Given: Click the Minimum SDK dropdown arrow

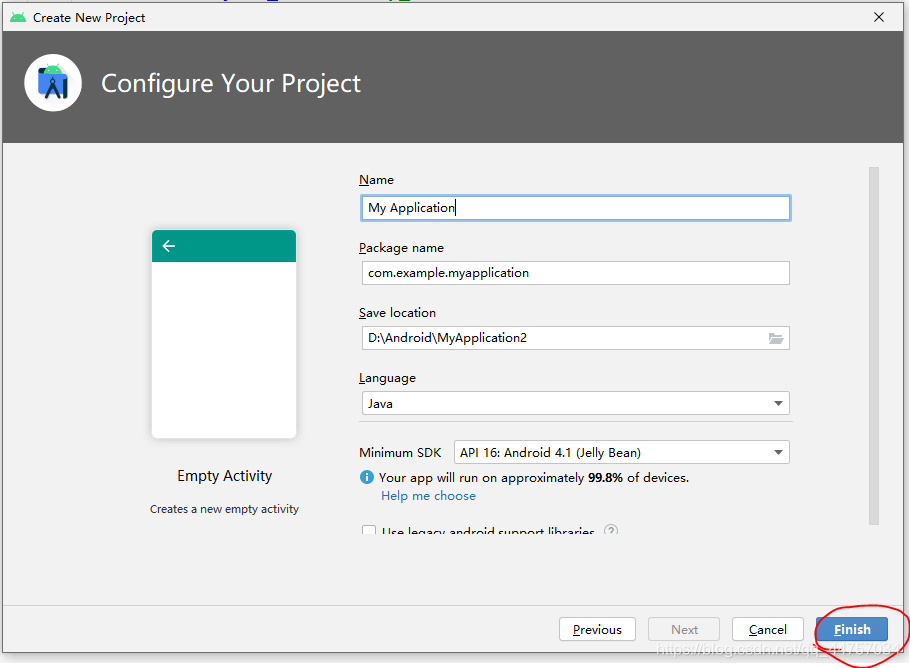Looking at the screenshot, I should pyautogui.click(x=778, y=452).
